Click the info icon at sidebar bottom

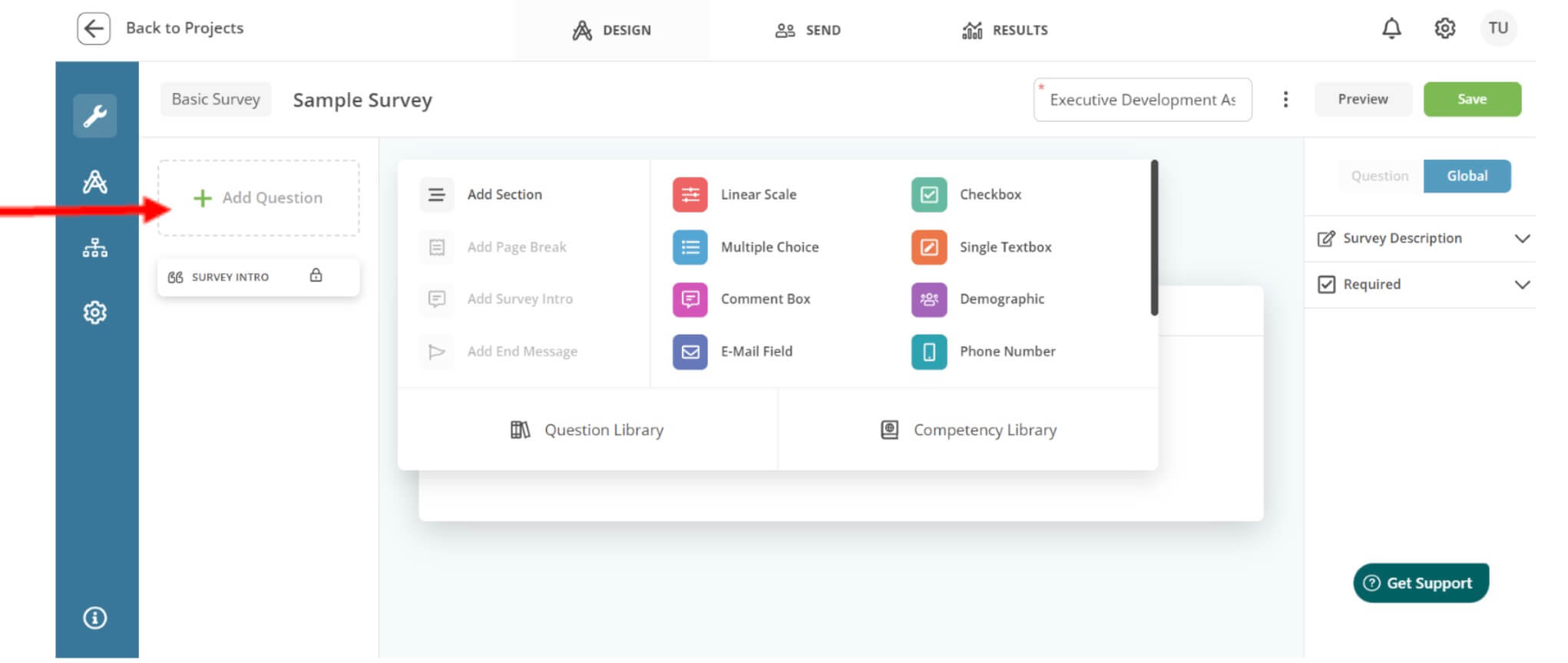coord(95,618)
